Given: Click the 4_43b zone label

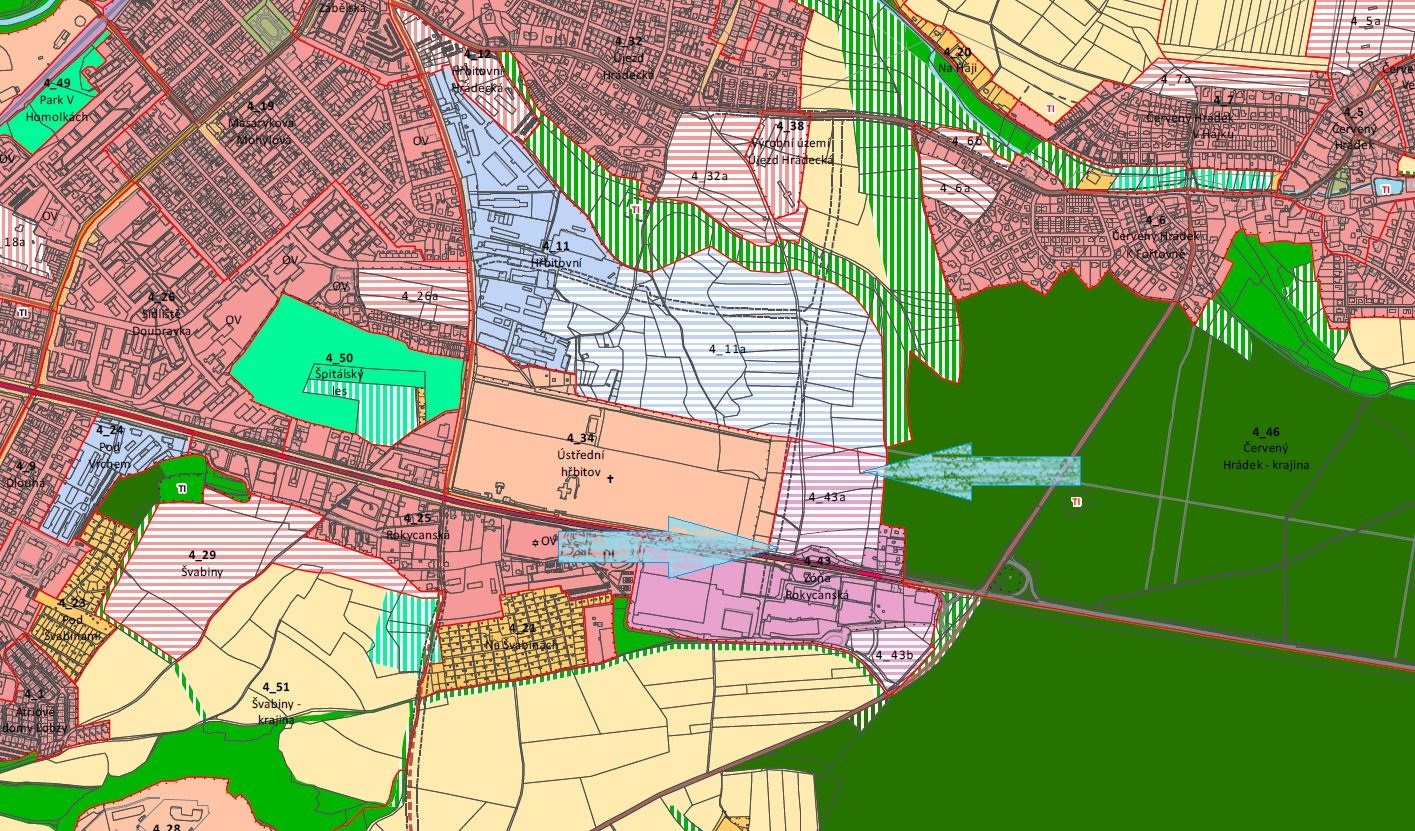Looking at the screenshot, I should click(894, 656).
